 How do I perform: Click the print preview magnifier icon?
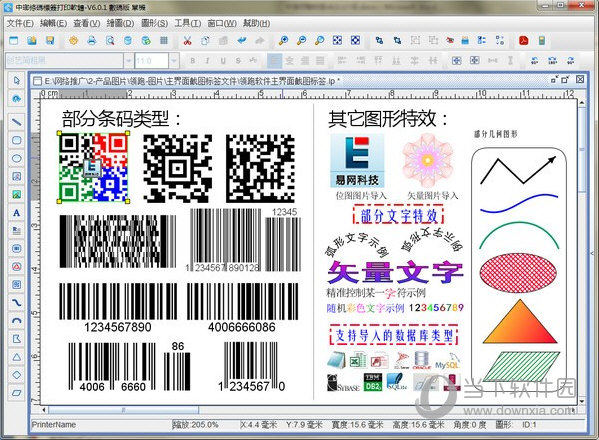tap(110, 40)
